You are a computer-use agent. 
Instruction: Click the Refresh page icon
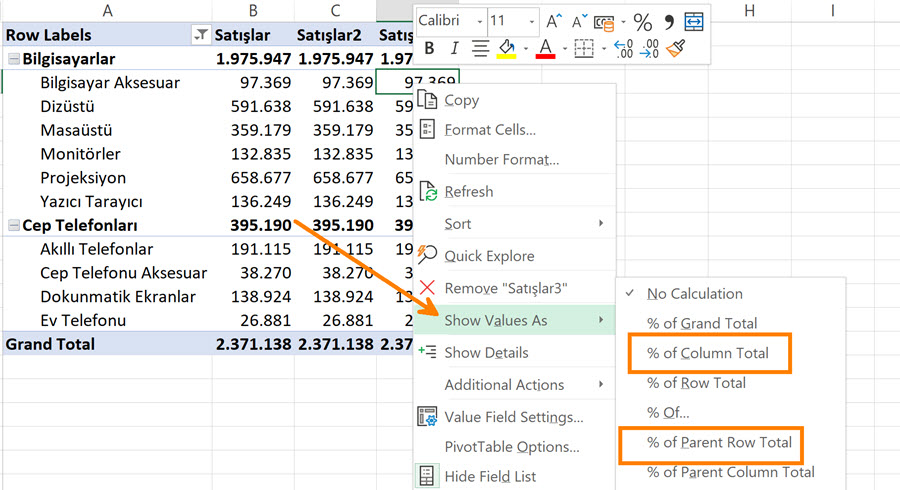428,191
